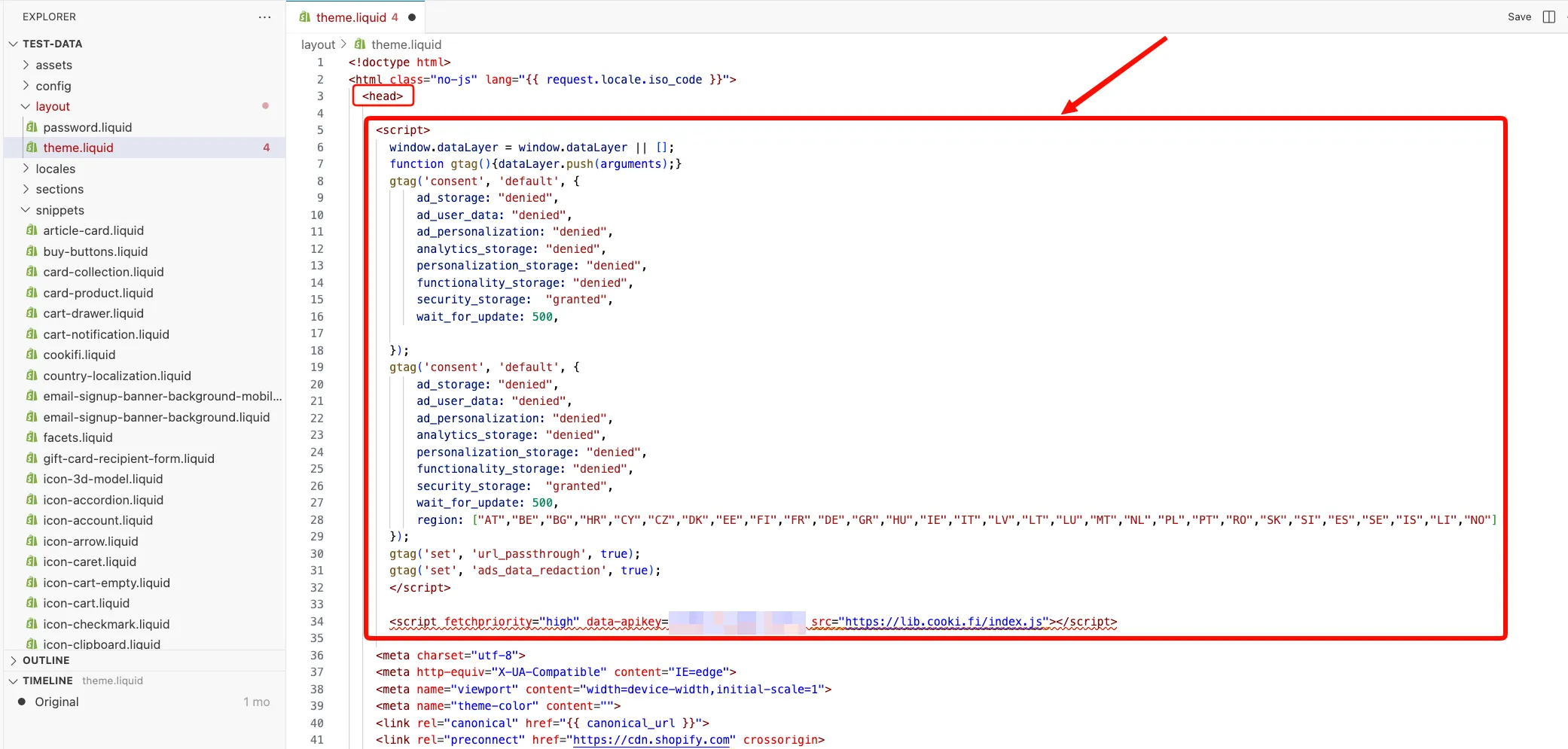Click the Save button
The image size is (1568, 749).
coord(1519,17)
